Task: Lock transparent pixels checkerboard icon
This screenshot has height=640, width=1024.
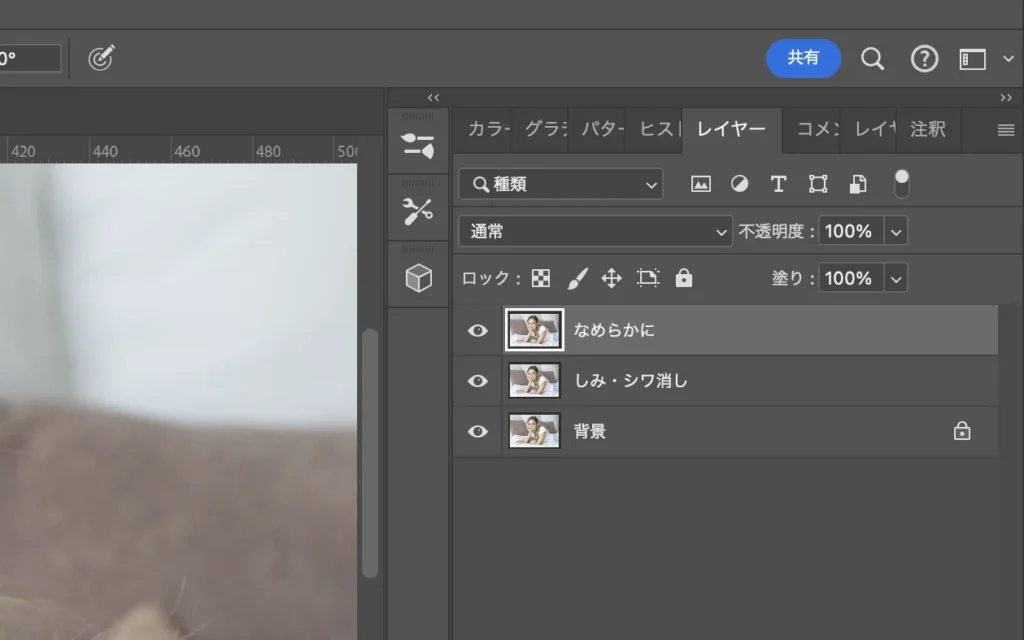Action: point(541,278)
